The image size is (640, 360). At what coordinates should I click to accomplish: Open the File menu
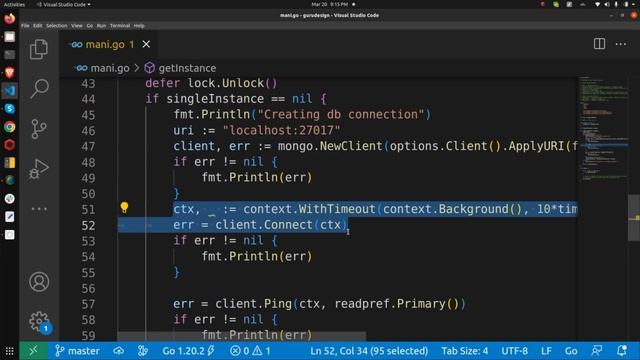[25, 26]
